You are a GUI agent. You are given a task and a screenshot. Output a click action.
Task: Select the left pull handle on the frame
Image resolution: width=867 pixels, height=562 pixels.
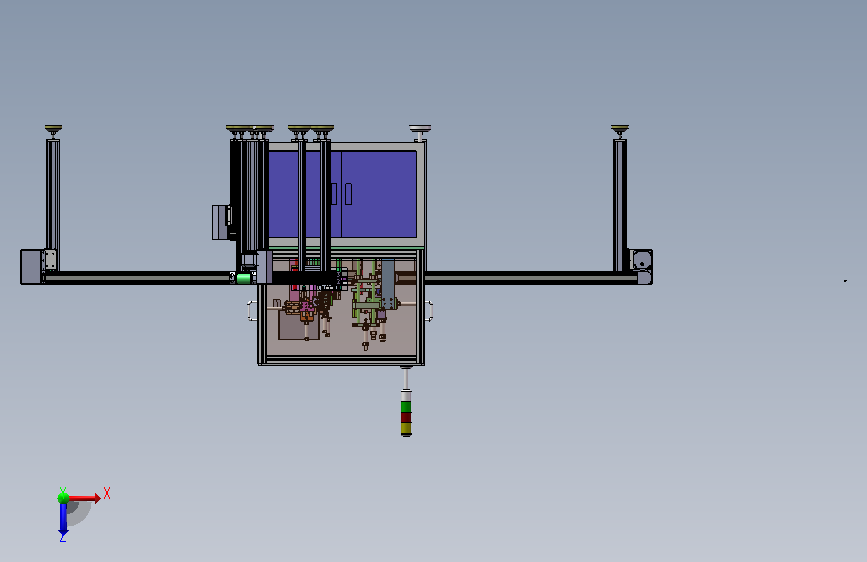click(253, 311)
